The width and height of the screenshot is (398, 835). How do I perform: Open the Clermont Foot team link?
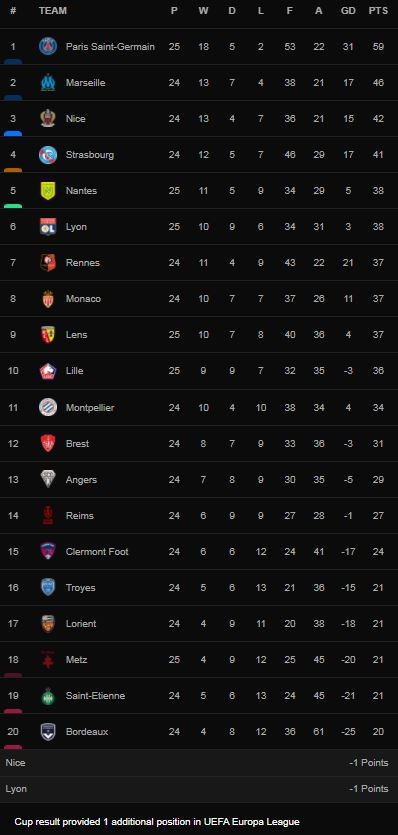[x=97, y=552]
